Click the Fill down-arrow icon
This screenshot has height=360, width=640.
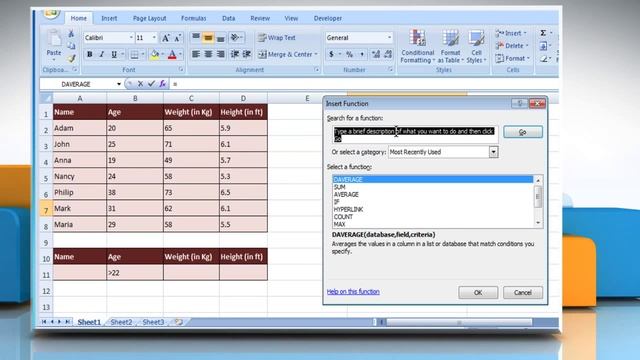click(x=543, y=46)
